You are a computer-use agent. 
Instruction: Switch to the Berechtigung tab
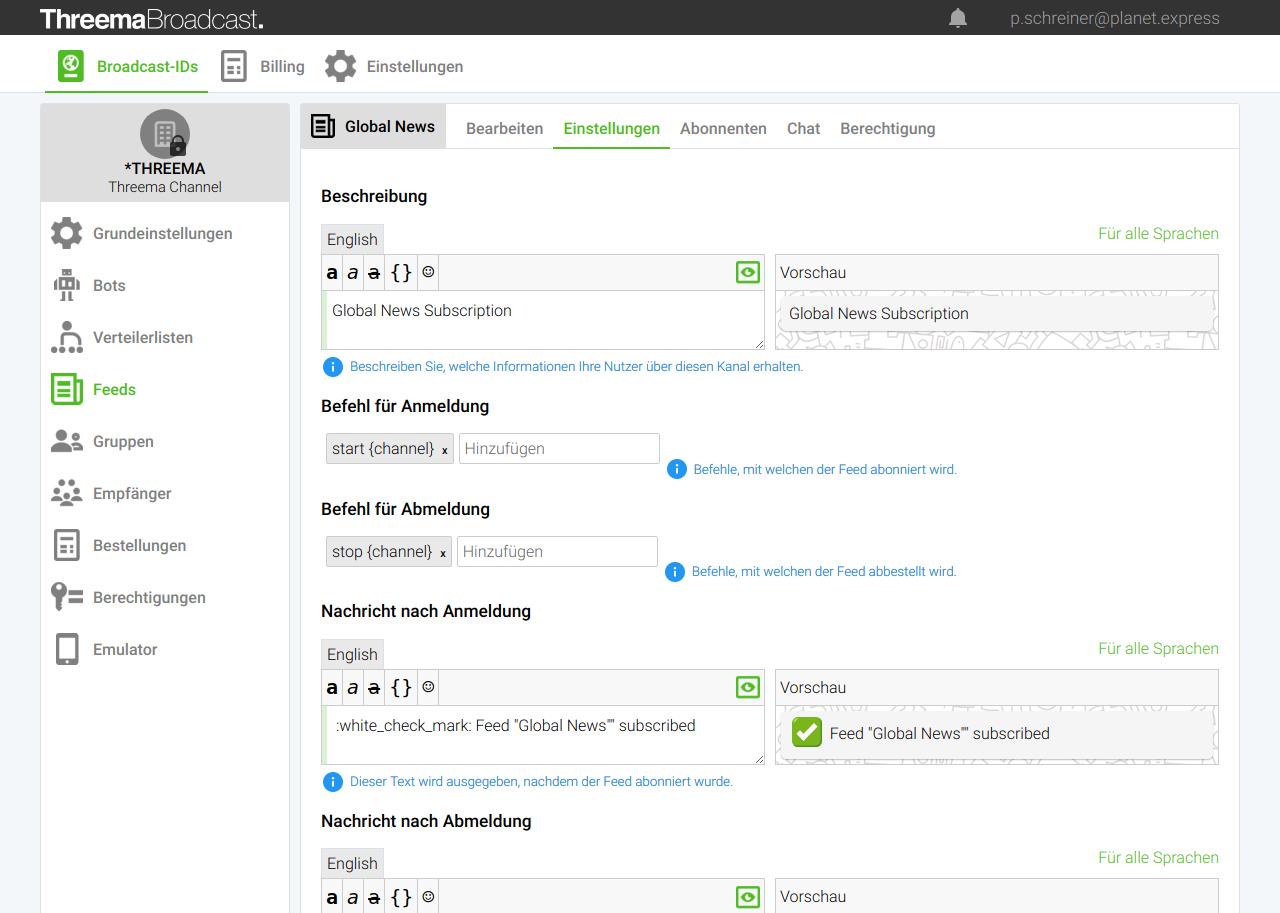click(888, 128)
